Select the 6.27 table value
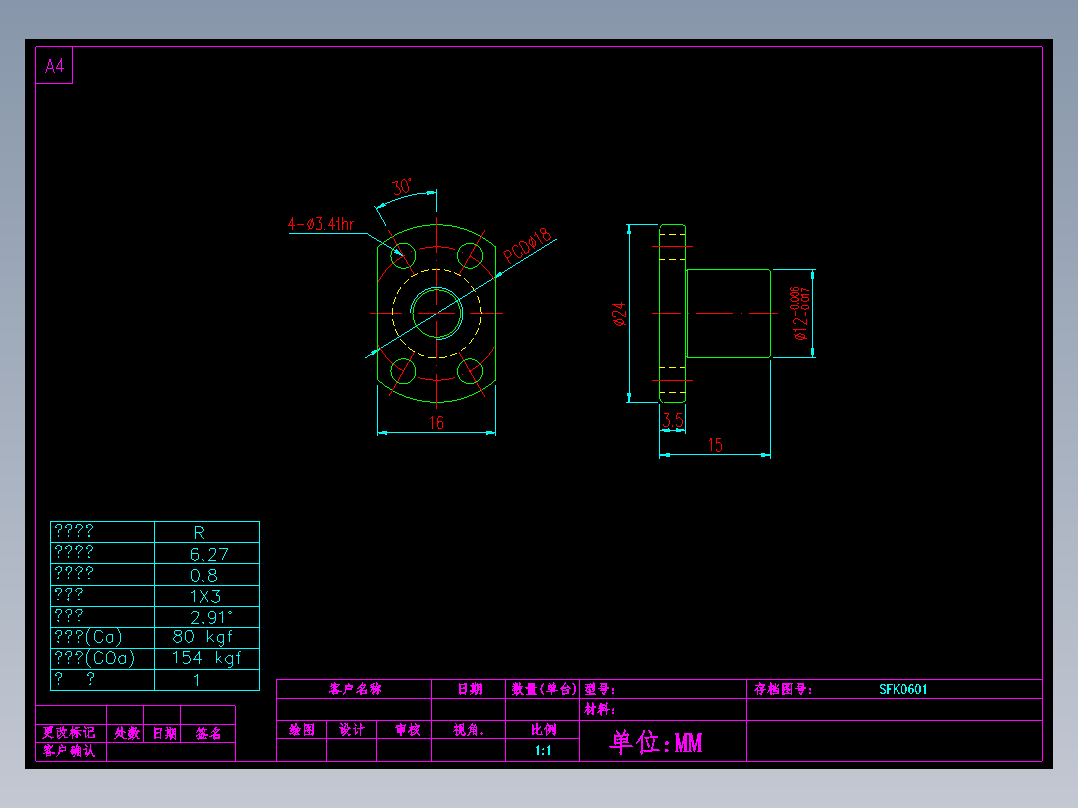1078x808 pixels. (209, 554)
